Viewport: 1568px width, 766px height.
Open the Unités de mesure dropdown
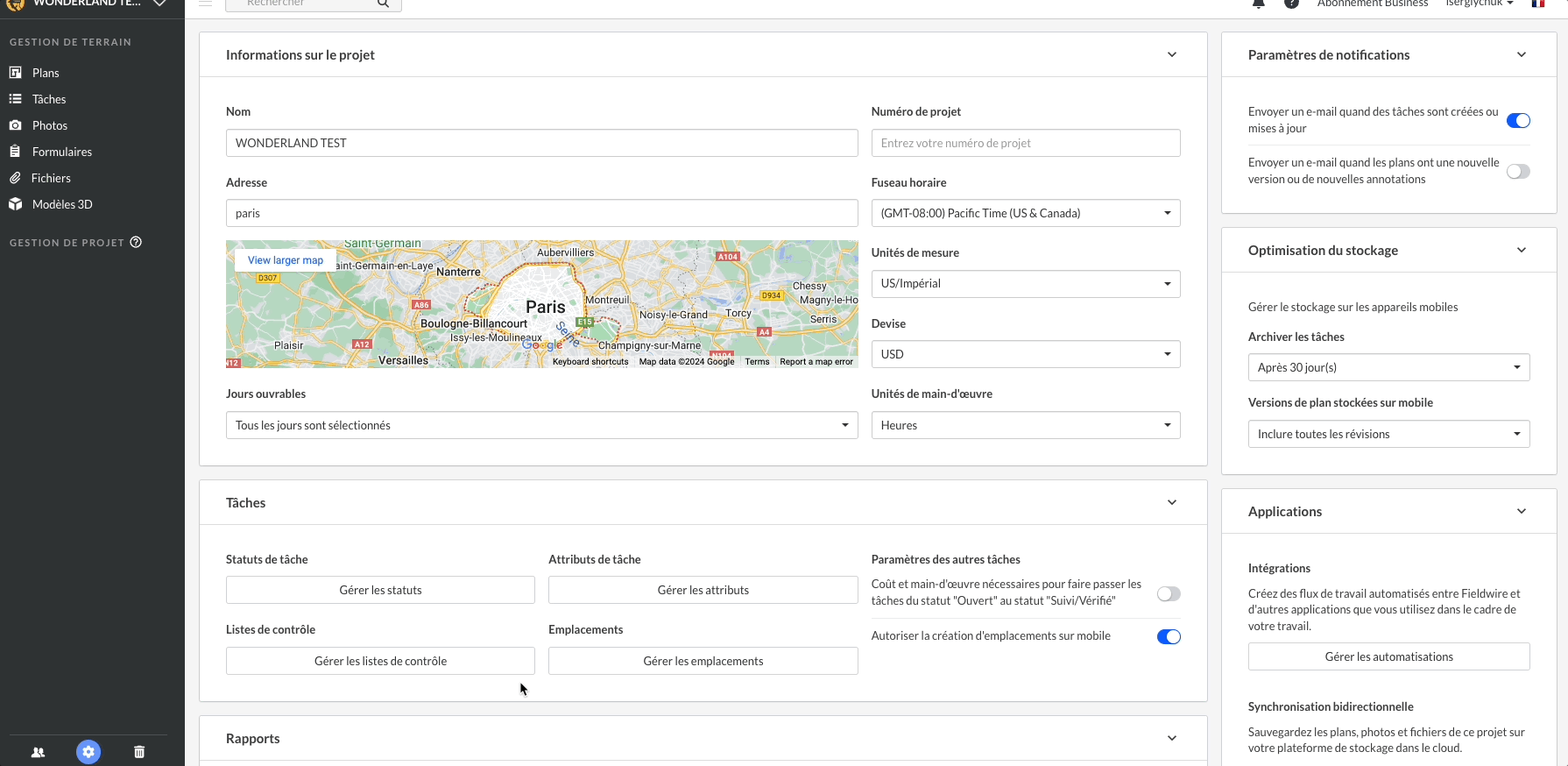click(1026, 284)
